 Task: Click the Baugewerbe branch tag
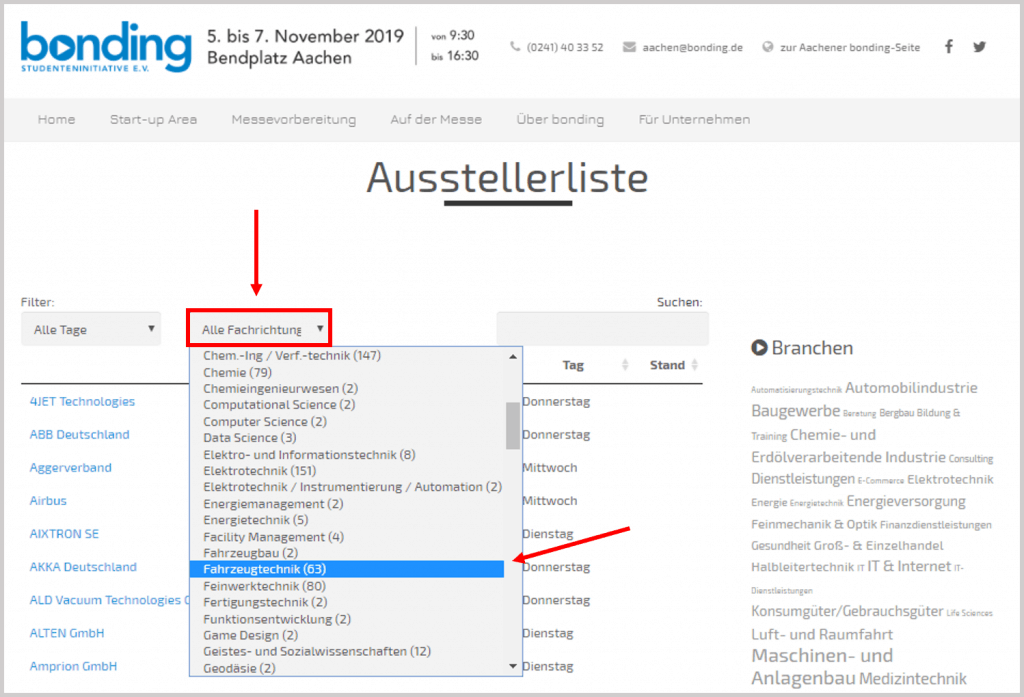point(795,411)
